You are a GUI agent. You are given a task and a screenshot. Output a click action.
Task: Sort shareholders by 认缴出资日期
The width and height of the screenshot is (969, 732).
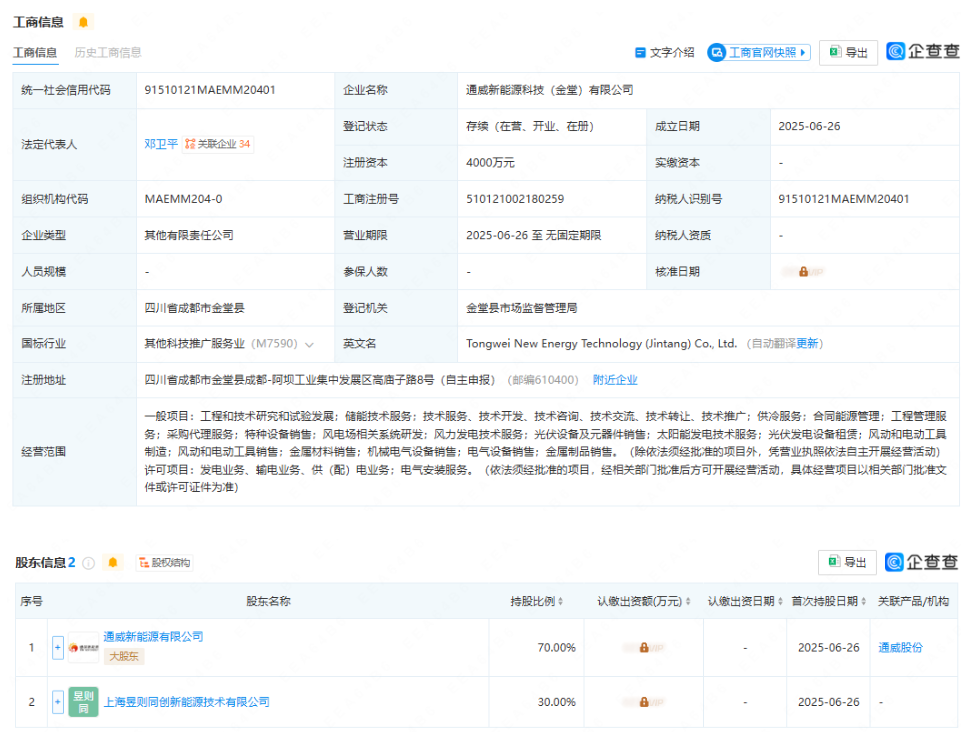click(780, 601)
